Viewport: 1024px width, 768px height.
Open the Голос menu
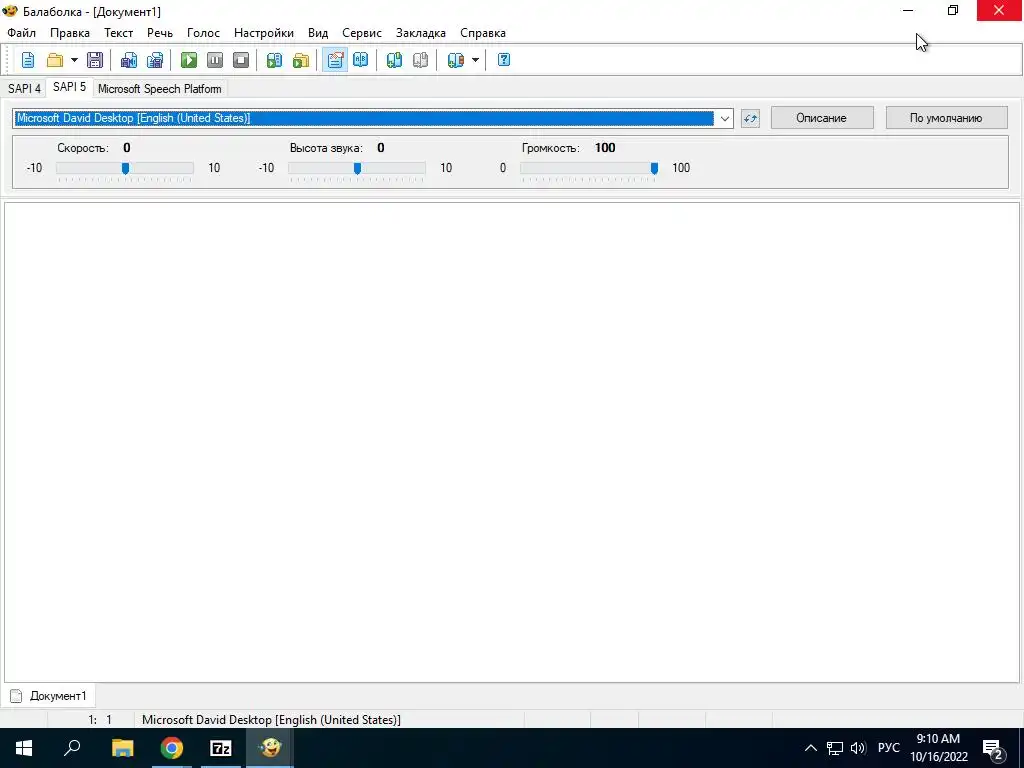pyautogui.click(x=203, y=33)
